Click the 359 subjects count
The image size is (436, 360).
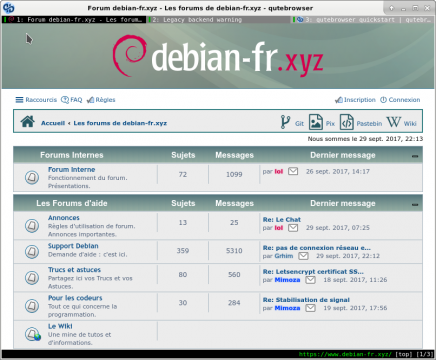pyautogui.click(x=183, y=251)
